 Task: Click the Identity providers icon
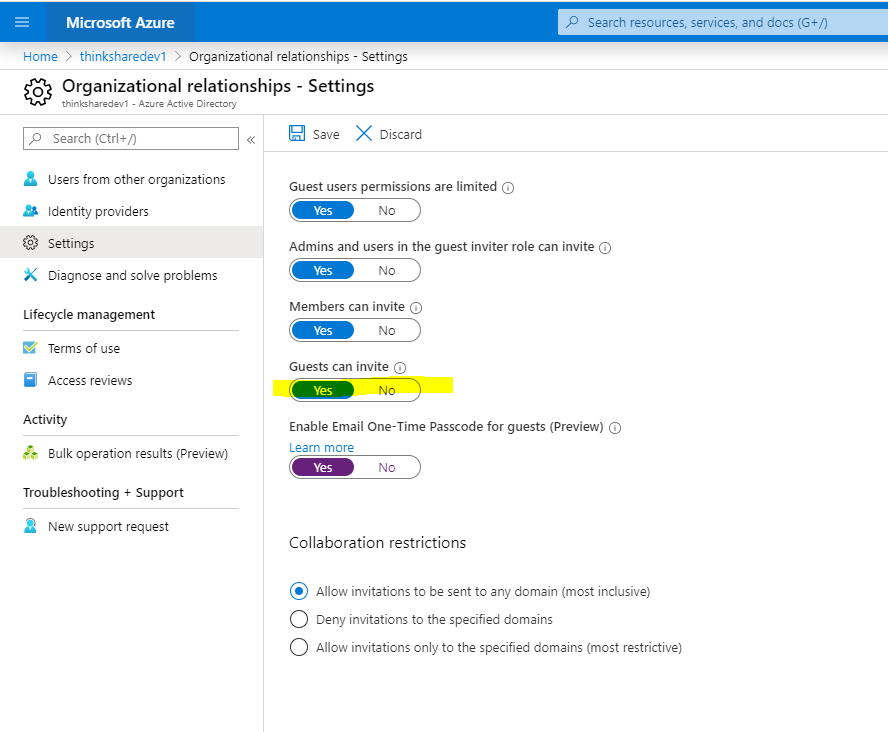click(30, 212)
